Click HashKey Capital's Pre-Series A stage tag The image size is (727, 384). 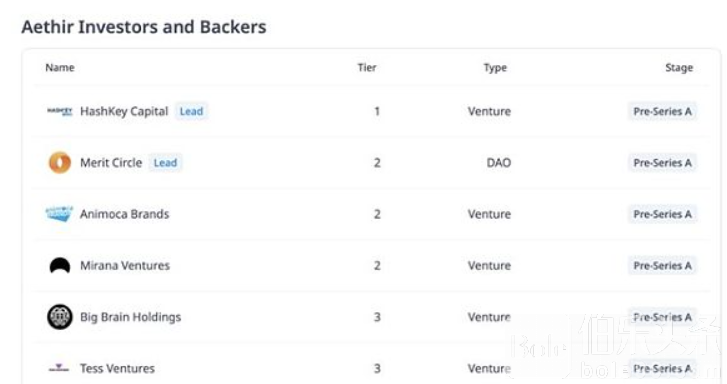pos(663,111)
